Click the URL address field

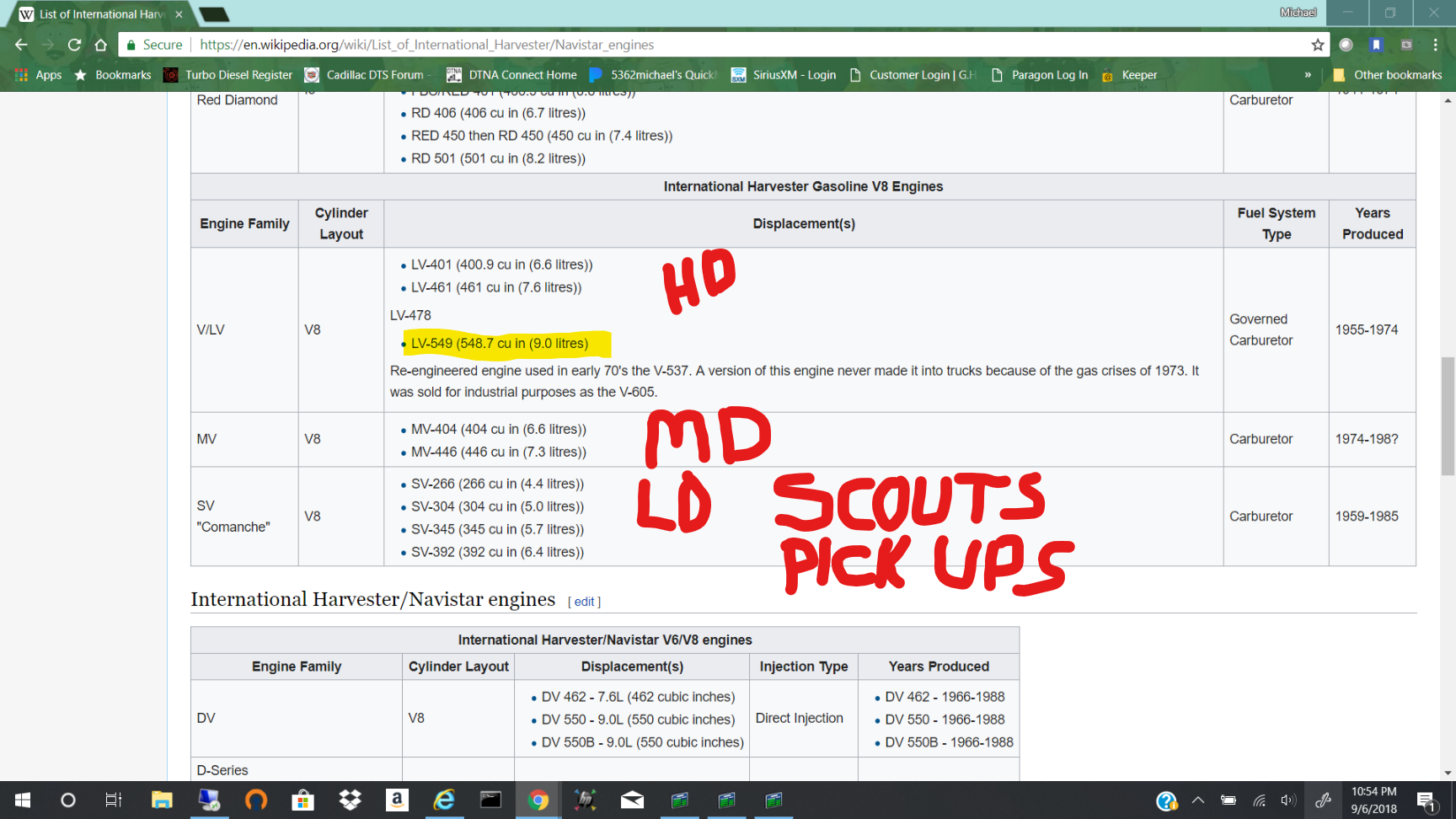[750, 45]
